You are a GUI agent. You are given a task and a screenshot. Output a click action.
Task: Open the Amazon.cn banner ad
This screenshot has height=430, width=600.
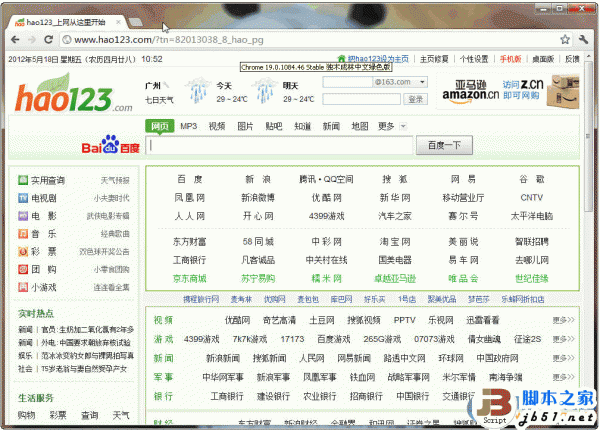[509, 92]
